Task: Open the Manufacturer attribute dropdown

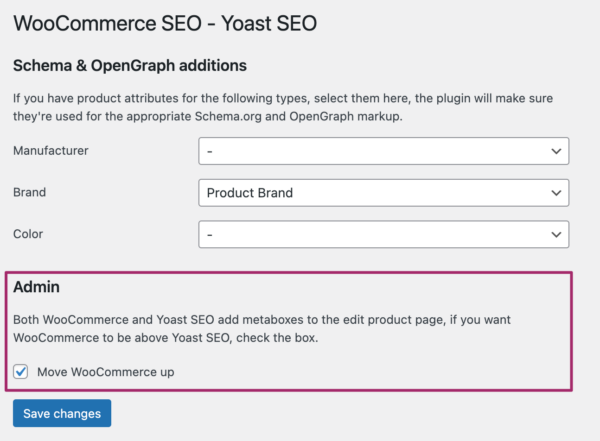Action: tap(384, 151)
